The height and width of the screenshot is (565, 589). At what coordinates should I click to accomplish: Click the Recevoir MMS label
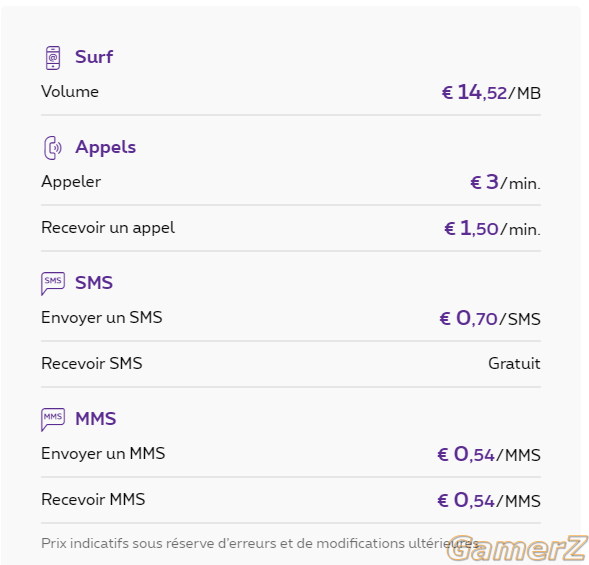coord(93,500)
